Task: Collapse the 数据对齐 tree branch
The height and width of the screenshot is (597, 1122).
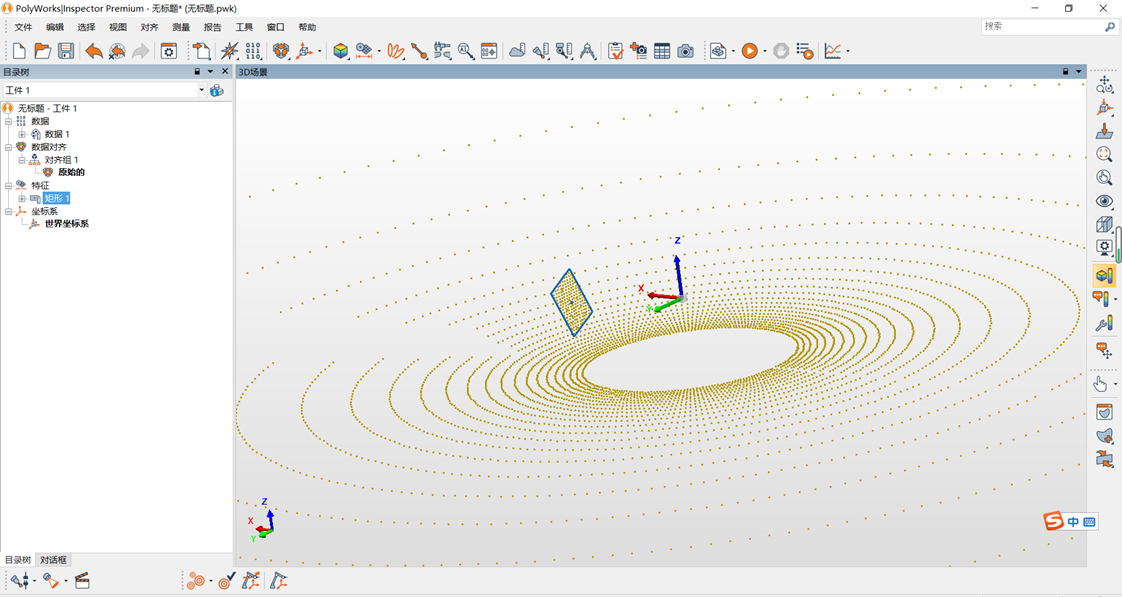Action: coord(9,147)
